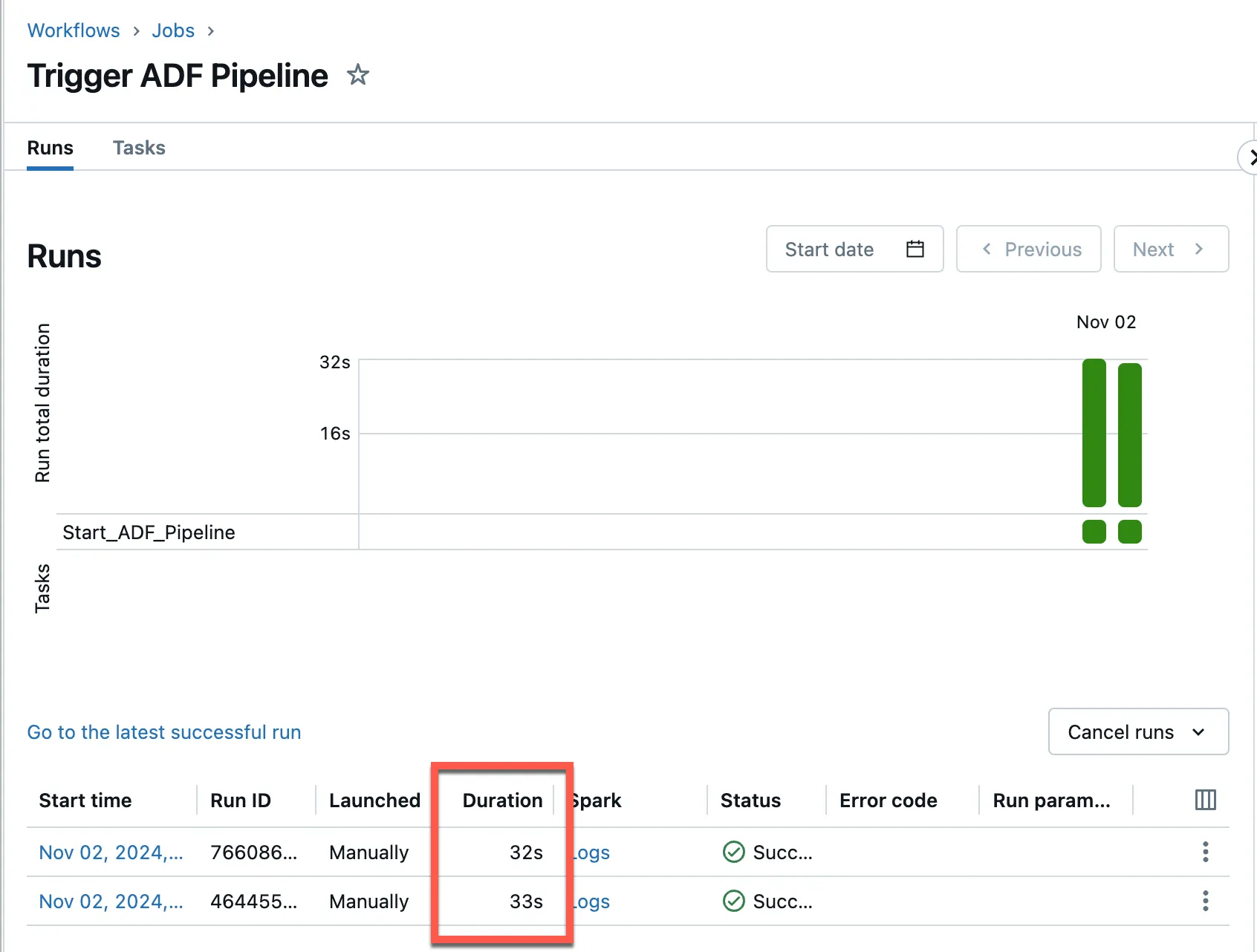Click the calendar icon in Start date

coord(915,249)
